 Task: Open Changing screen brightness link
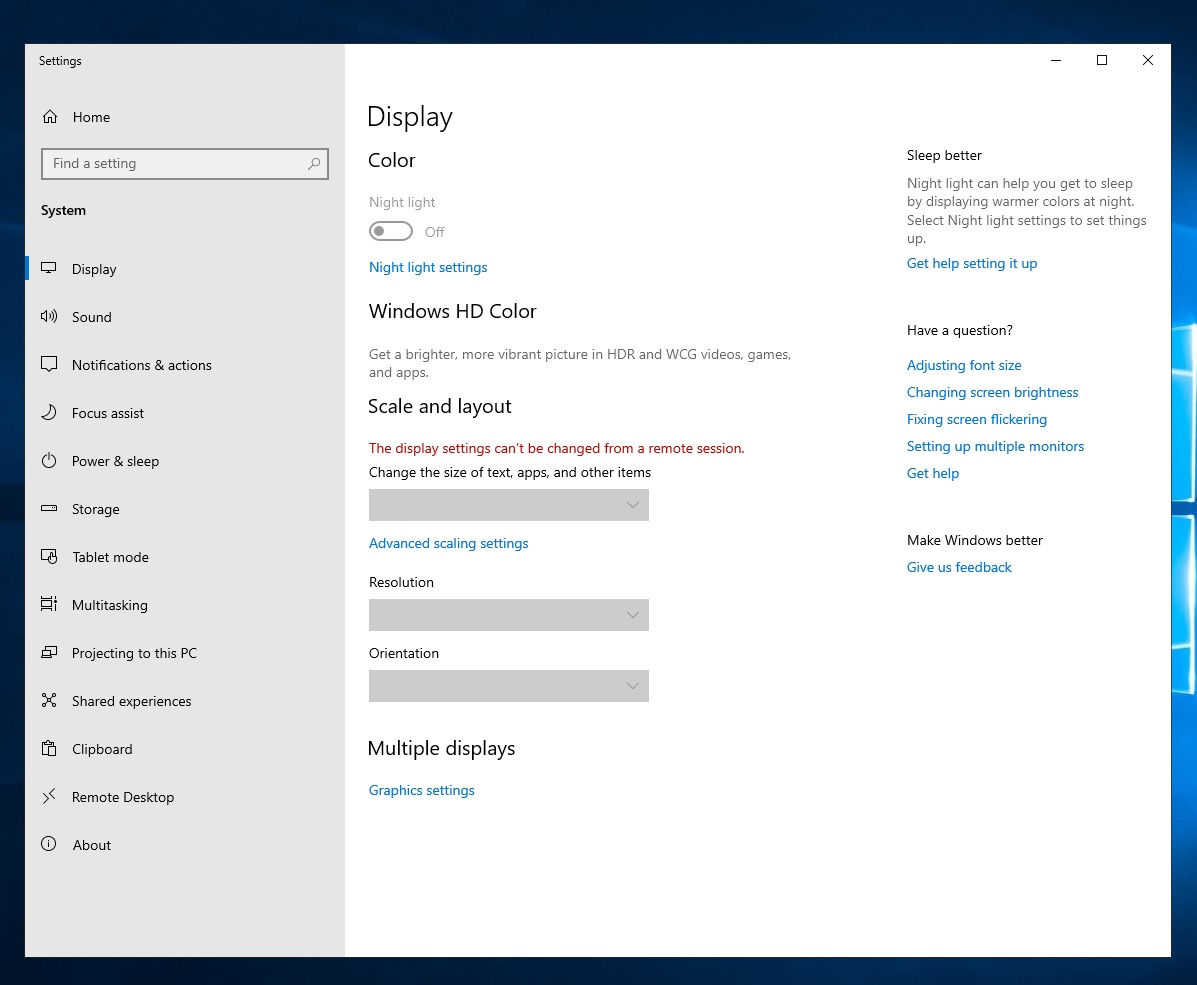pyautogui.click(x=992, y=392)
